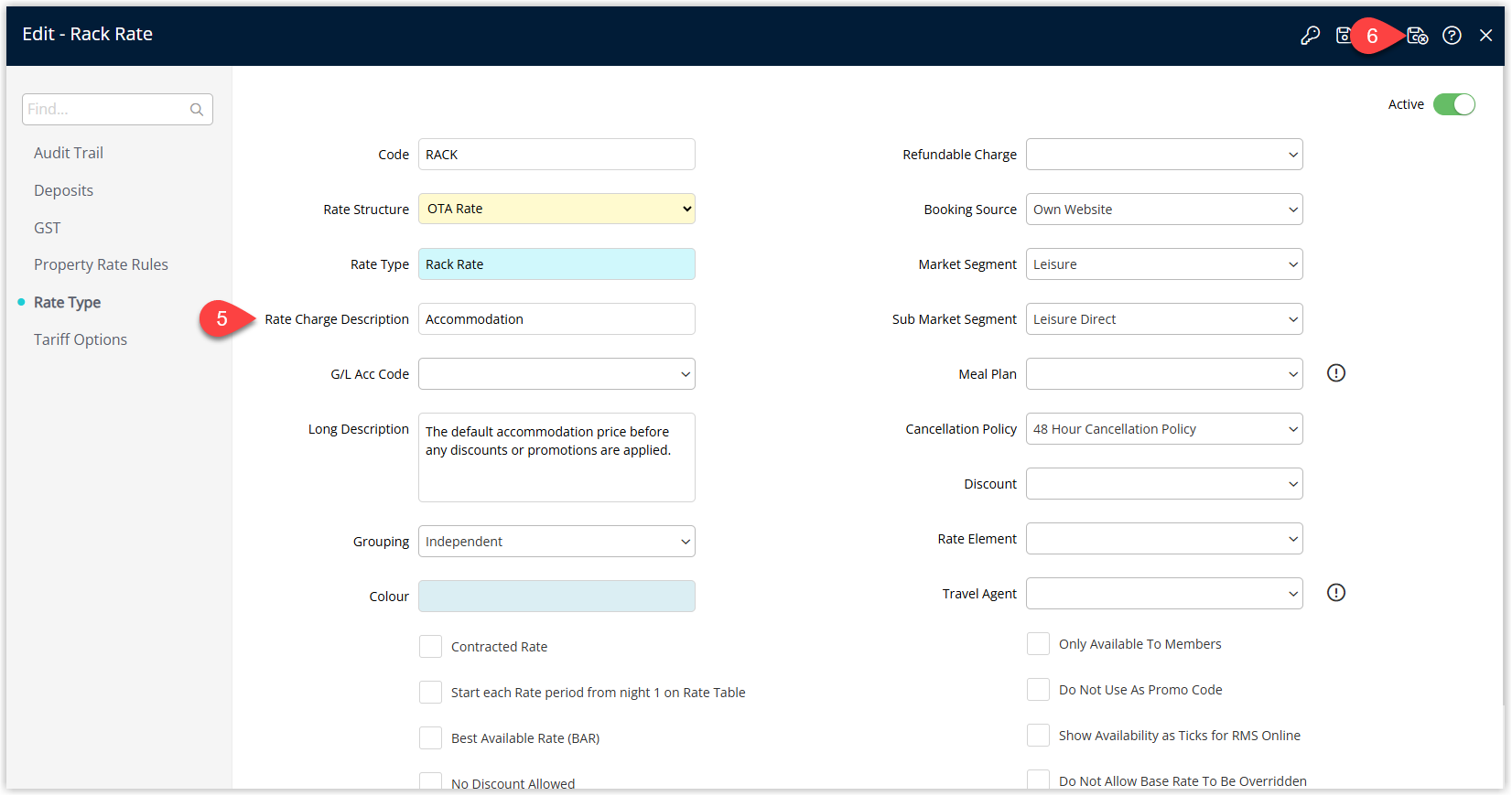Open the Rate Element dropdown
Screen dimensions: 1512x796
click(x=1164, y=539)
